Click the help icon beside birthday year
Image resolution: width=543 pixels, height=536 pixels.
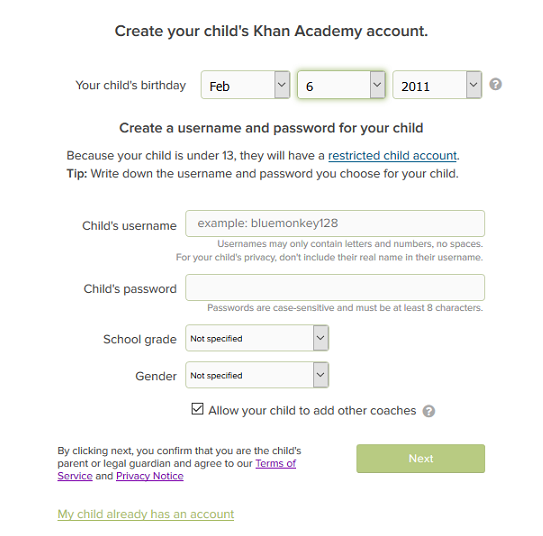click(495, 84)
